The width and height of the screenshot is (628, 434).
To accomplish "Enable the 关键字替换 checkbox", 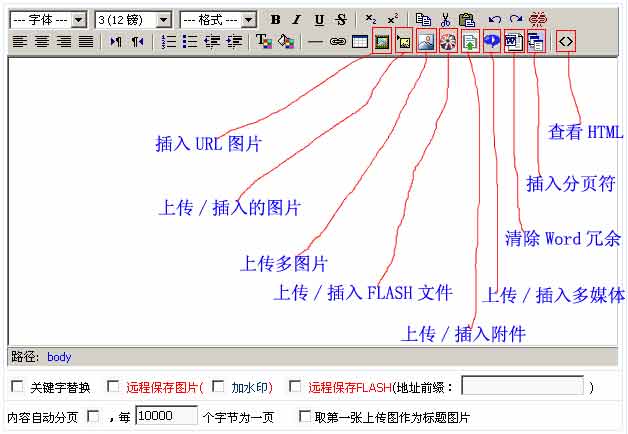I will click(16, 387).
